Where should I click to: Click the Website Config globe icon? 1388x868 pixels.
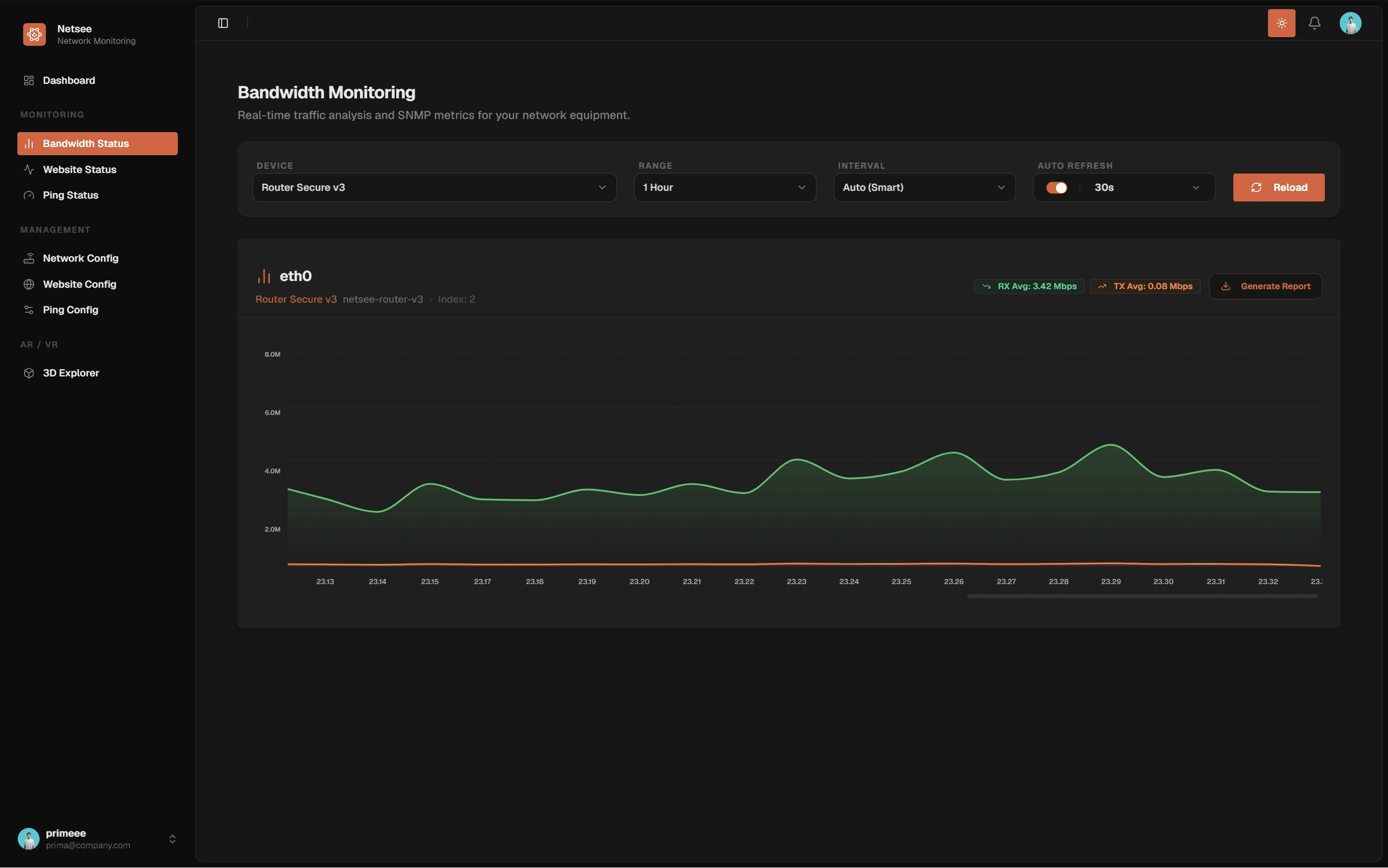click(29, 284)
